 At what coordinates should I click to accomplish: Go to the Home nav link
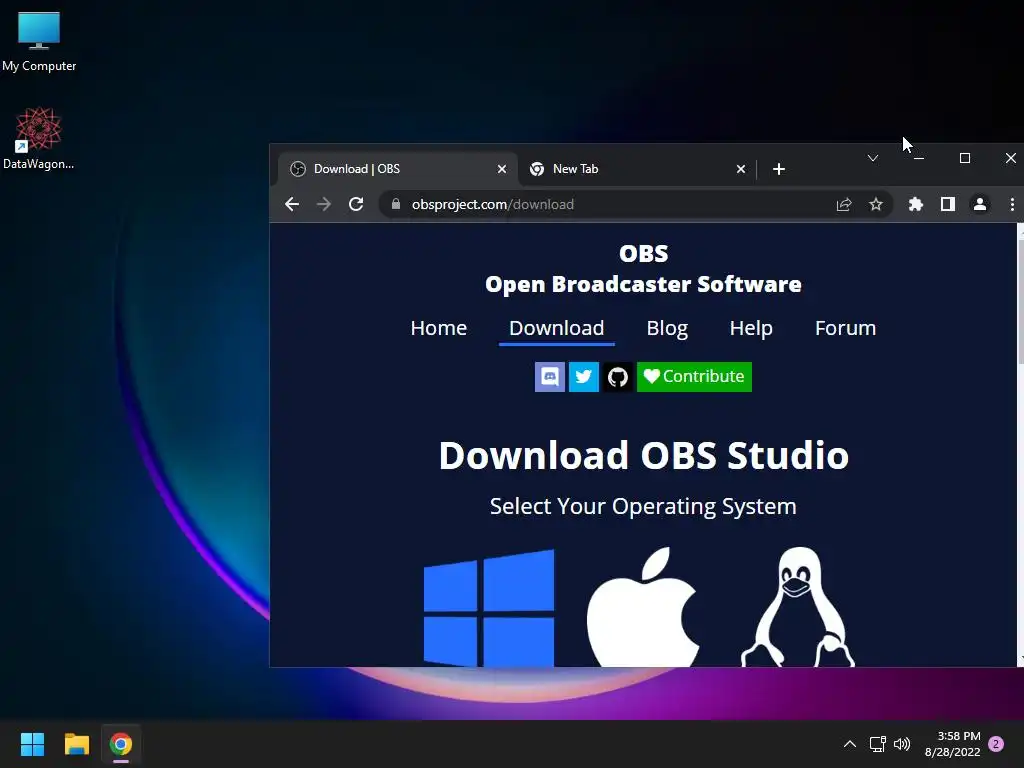point(439,328)
